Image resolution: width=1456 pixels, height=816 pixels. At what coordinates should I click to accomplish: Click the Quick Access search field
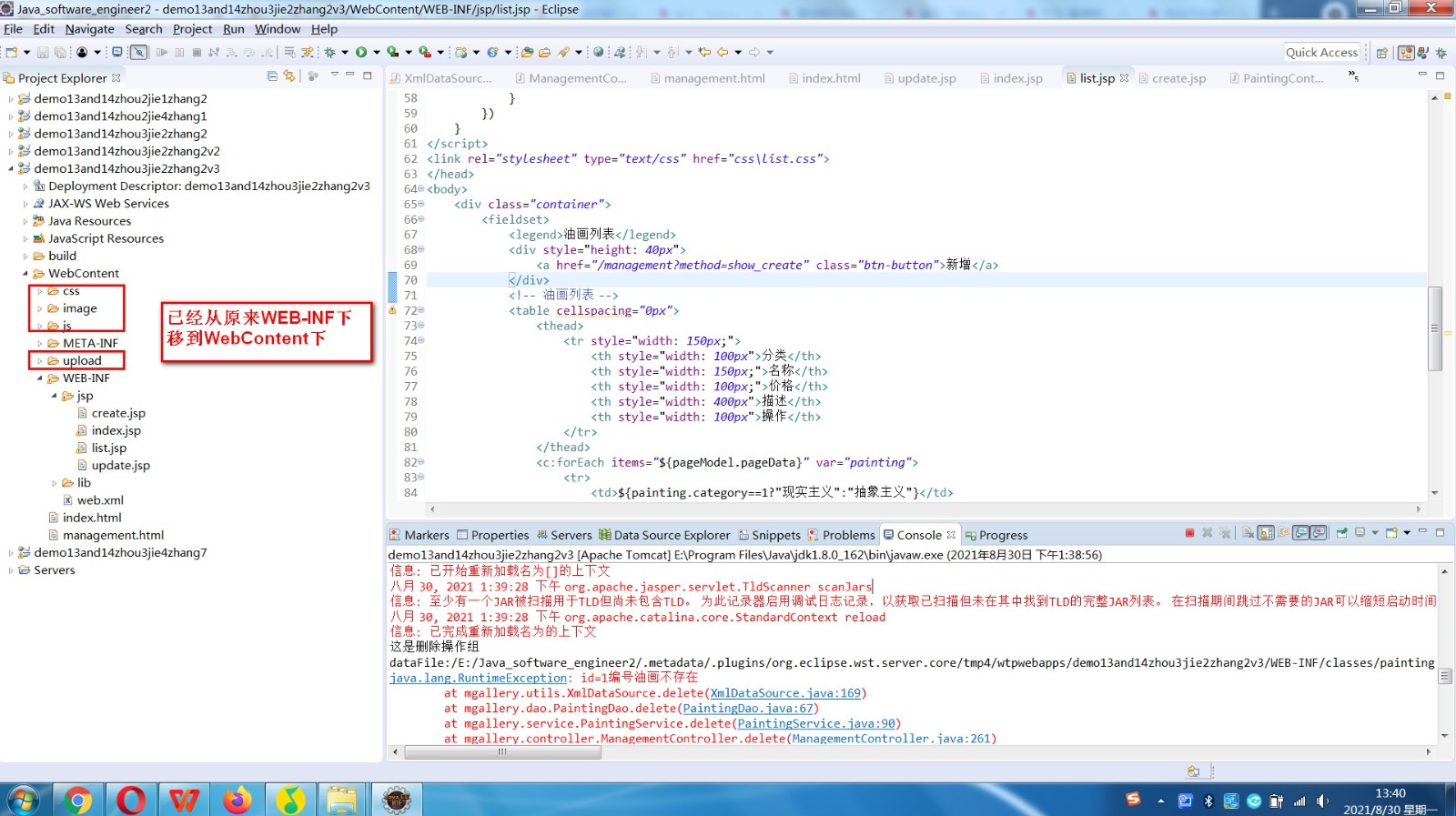coord(1321,53)
